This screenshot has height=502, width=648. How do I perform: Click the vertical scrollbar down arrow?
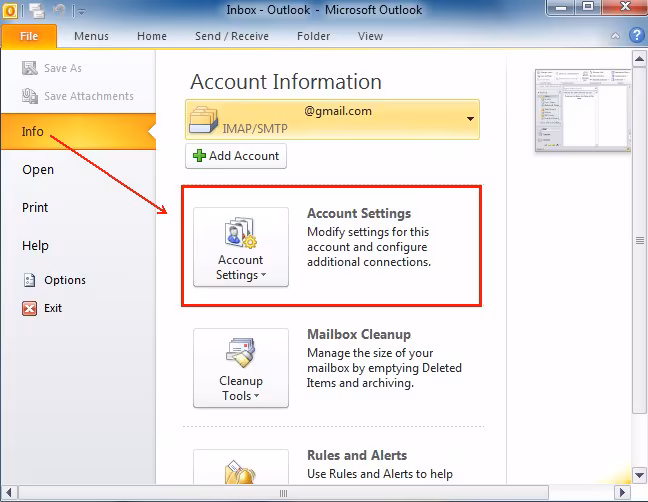pyautogui.click(x=639, y=475)
